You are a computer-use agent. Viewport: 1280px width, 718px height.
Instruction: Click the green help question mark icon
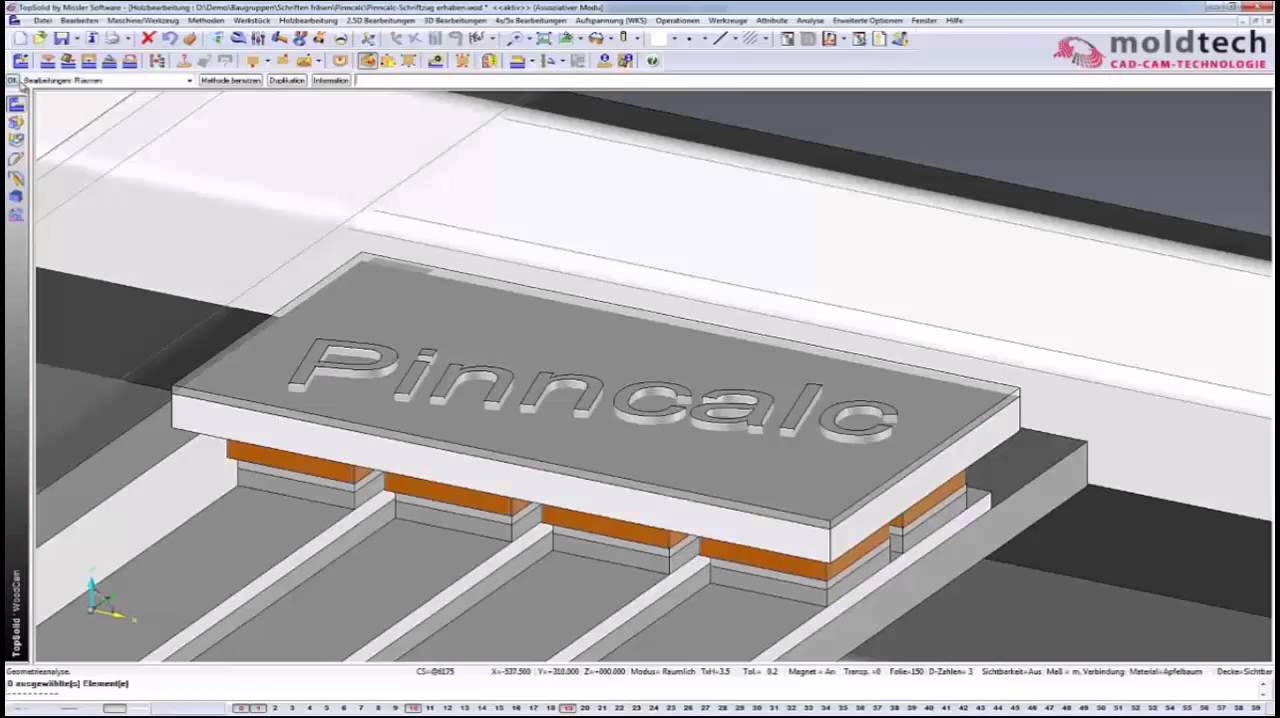[652, 61]
